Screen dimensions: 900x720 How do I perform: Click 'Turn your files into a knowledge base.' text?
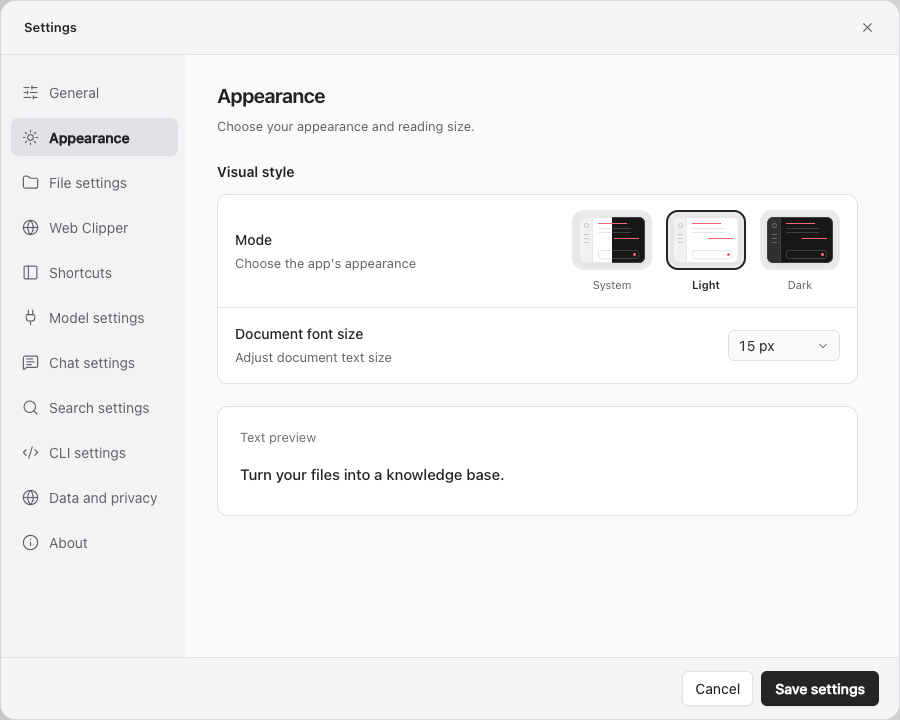coord(372,475)
